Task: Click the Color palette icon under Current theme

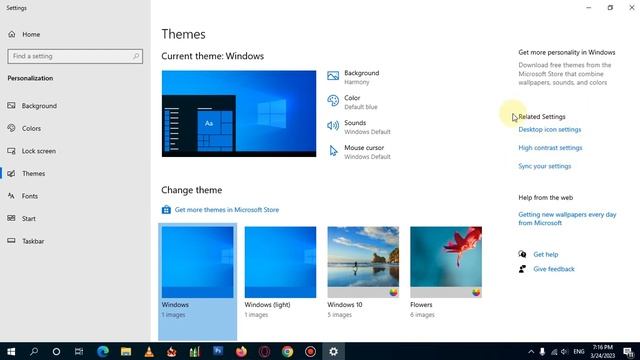Action: click(333, 100)
